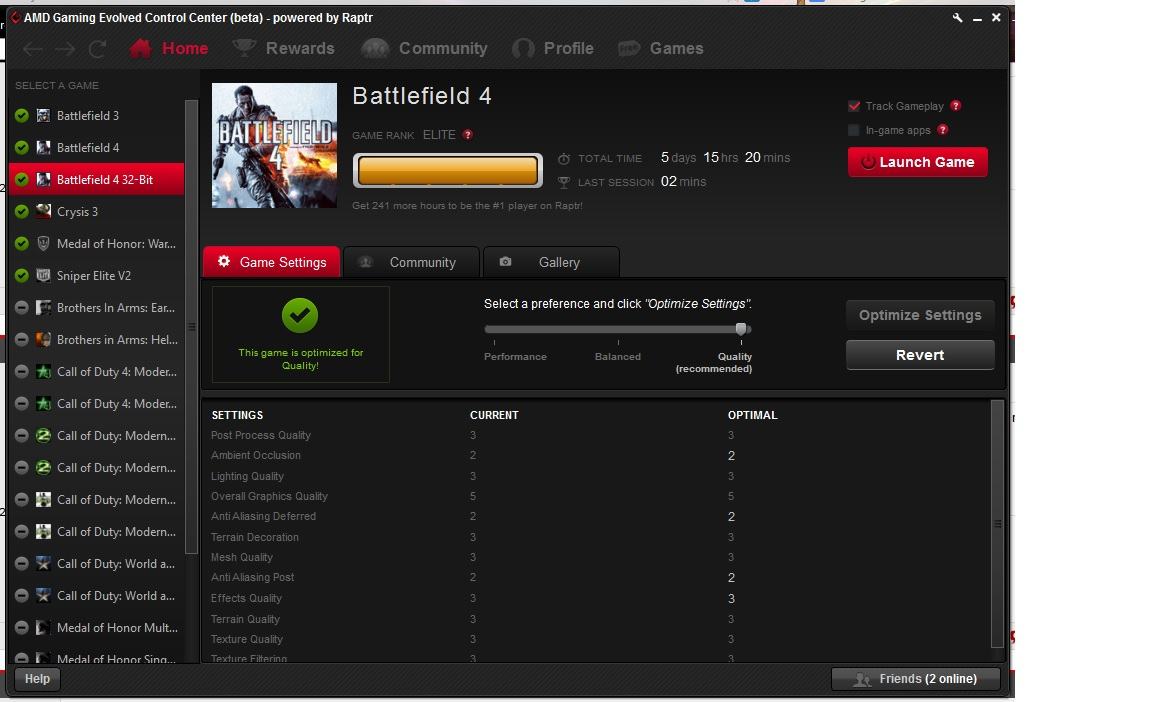Click the Overall Graphics Quality setting row

(597, 496)
